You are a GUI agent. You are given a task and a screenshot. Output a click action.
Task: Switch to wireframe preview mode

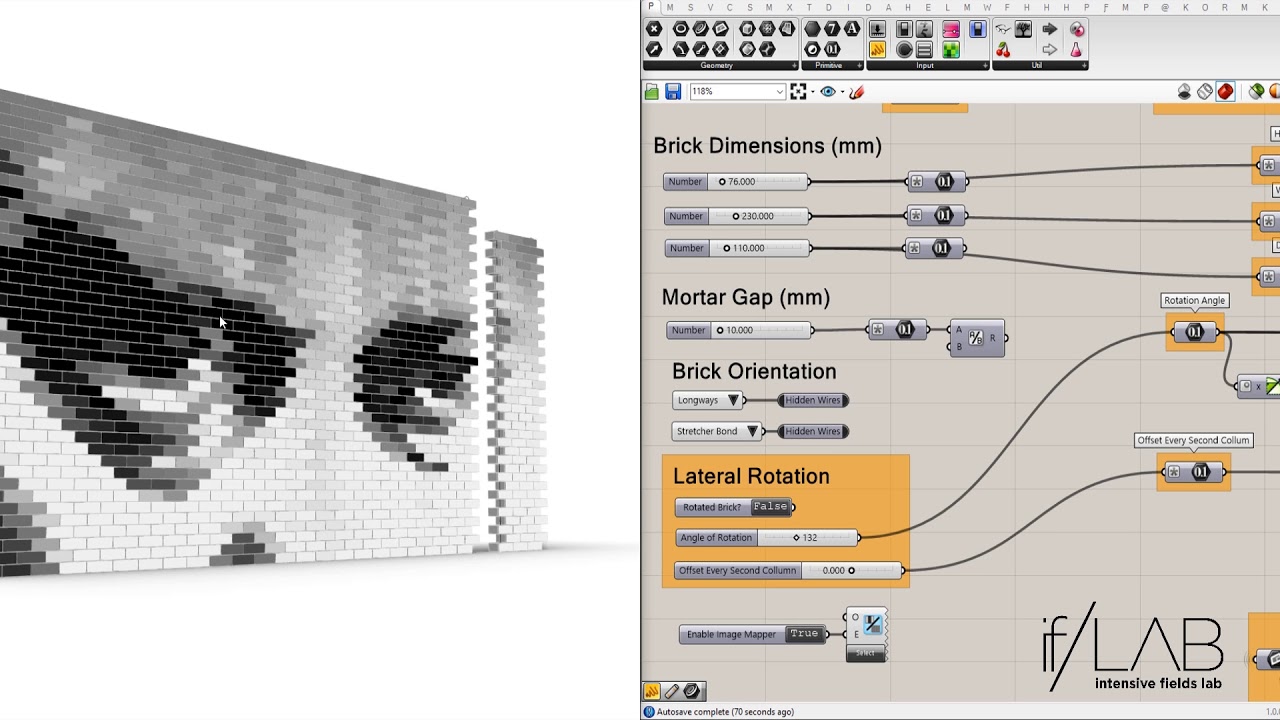tap(1205, 92)
